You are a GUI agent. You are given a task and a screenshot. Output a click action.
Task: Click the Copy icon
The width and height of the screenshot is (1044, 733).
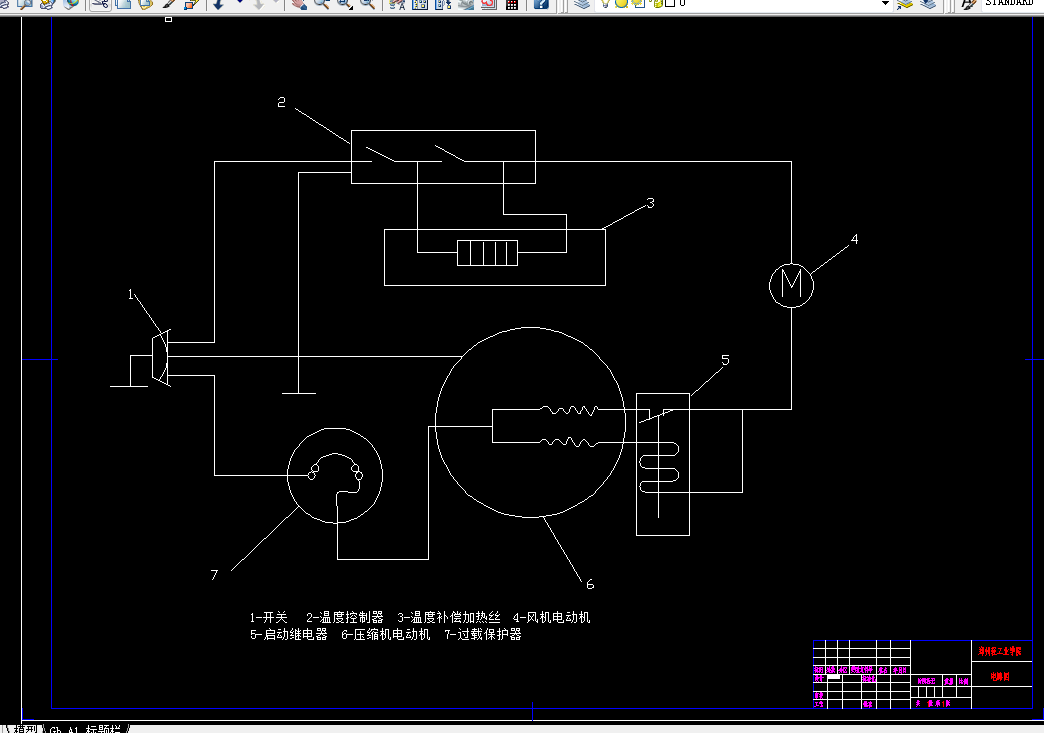coord(123,3)
